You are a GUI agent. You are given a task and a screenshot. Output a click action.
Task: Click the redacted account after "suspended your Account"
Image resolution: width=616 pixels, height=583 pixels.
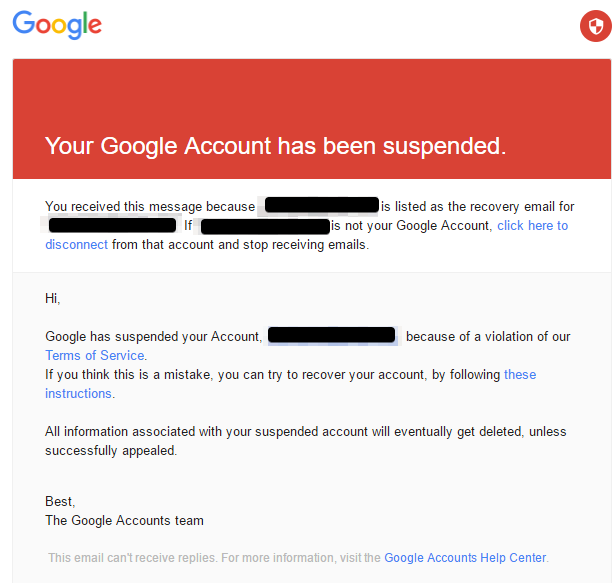click(x=332, y=336)
